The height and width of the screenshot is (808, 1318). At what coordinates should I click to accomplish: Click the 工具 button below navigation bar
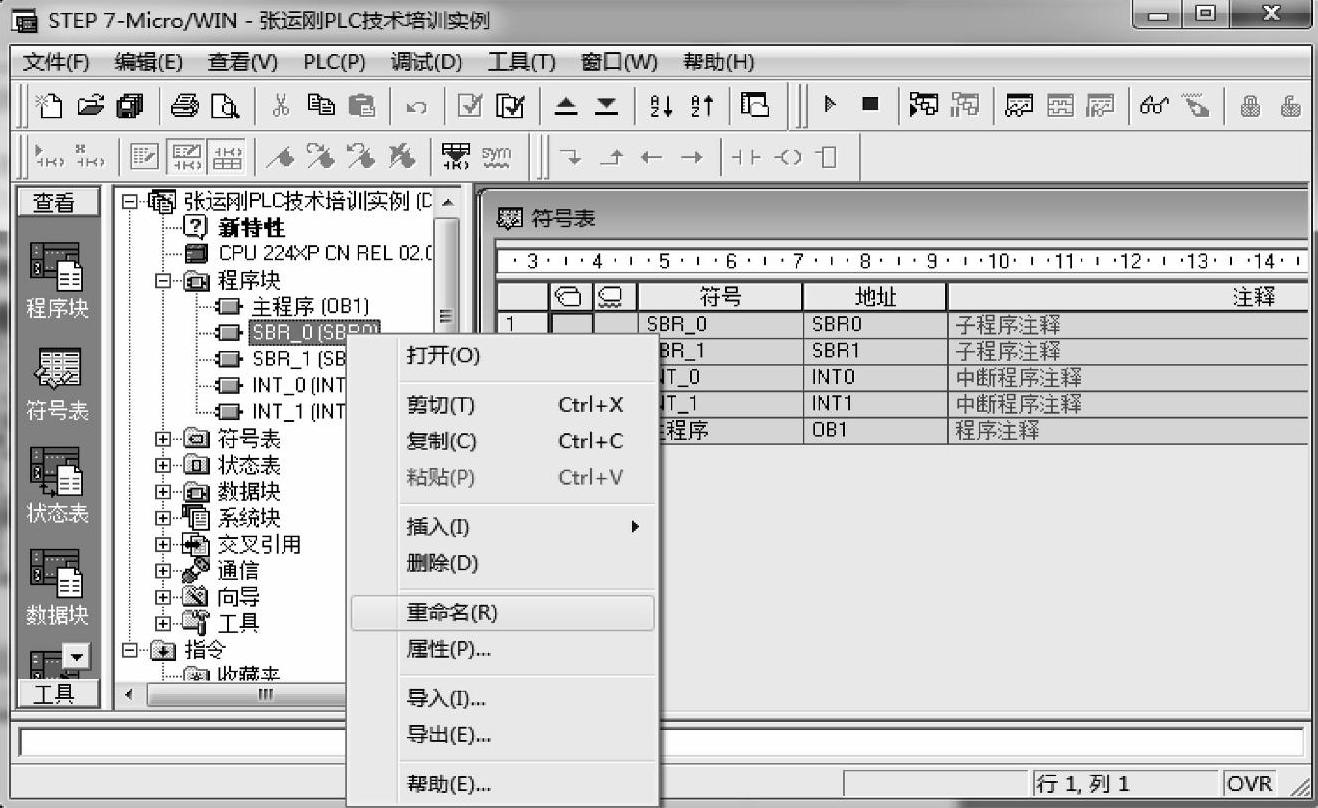point(58,693)
